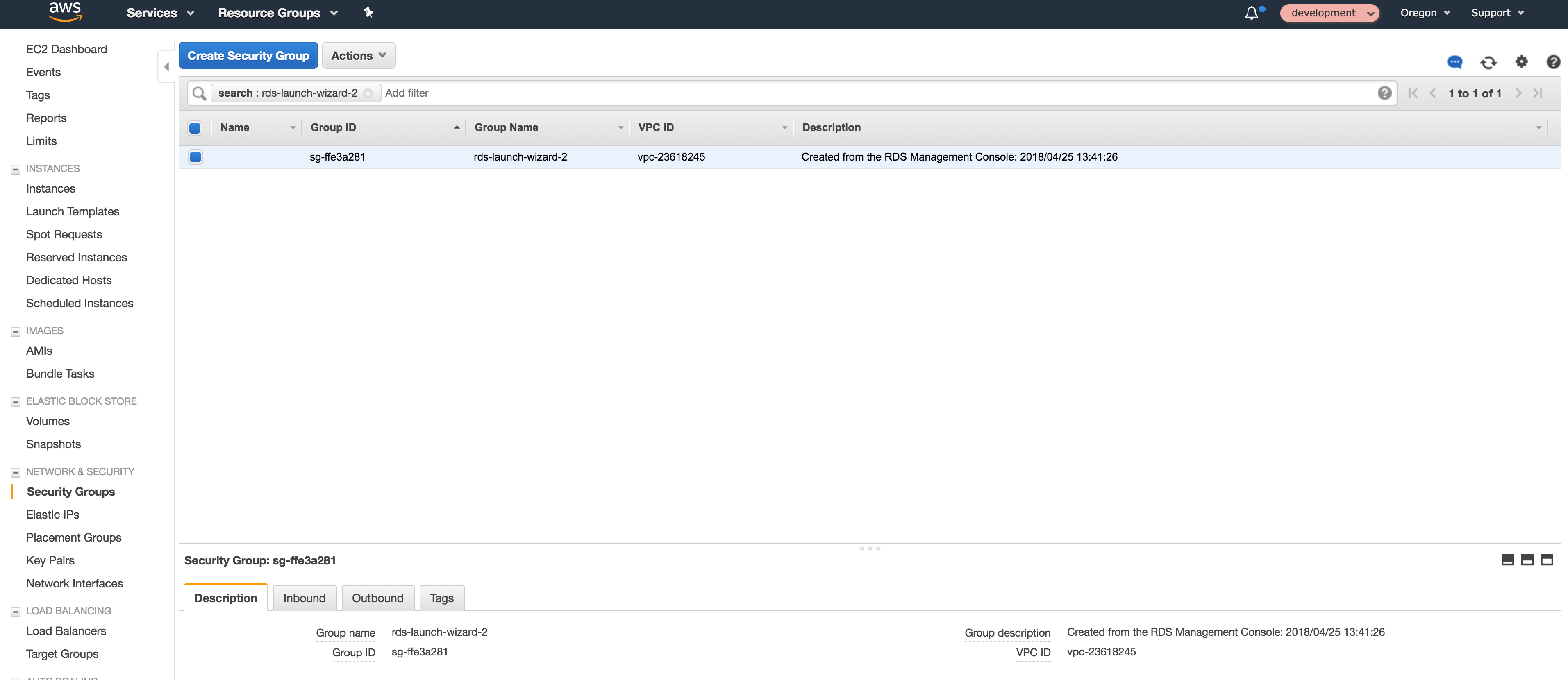Open the Actions dropdown

(359, 55)
